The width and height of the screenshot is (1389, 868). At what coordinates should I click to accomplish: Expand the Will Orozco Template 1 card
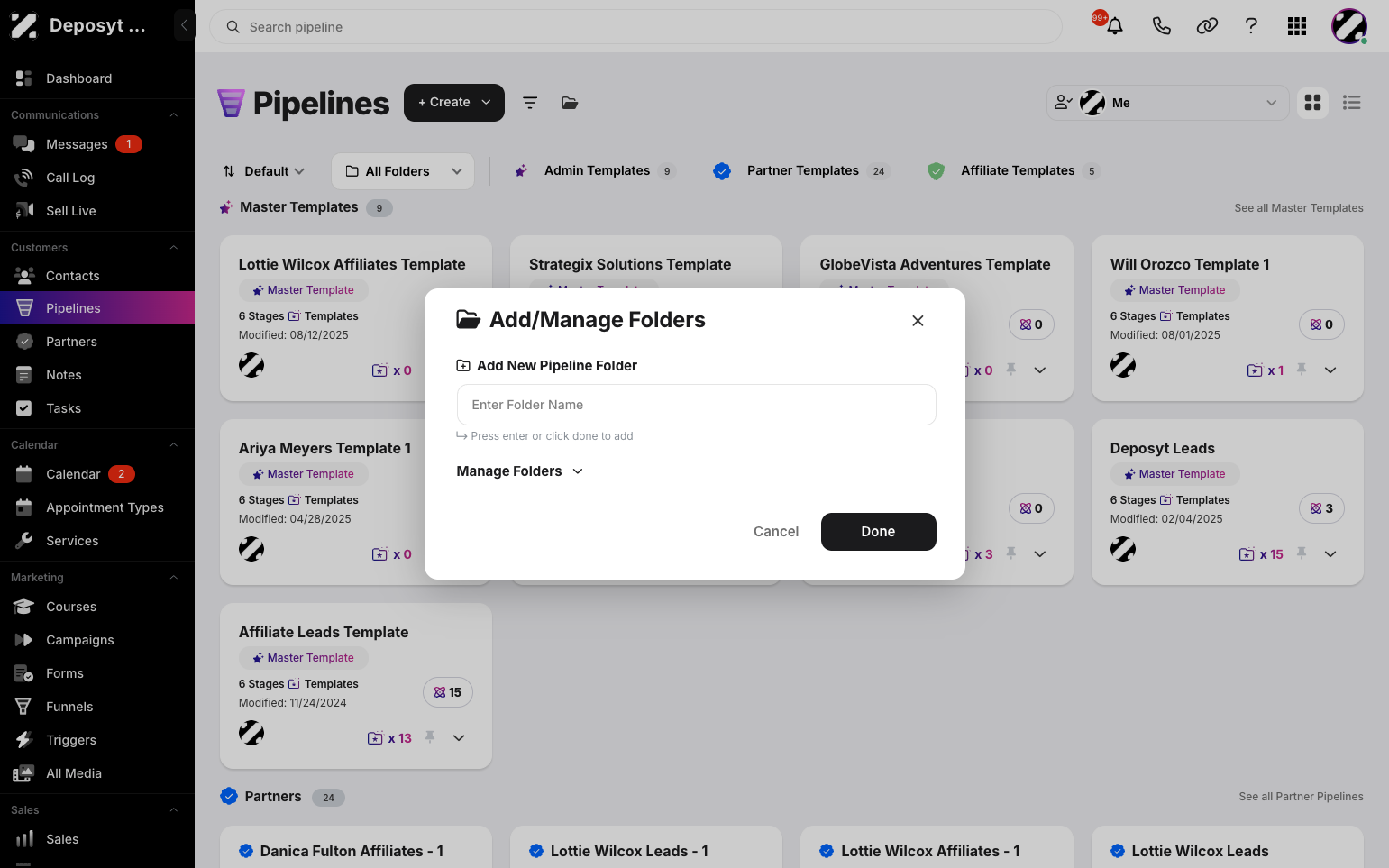click(x=1330, y=370)
